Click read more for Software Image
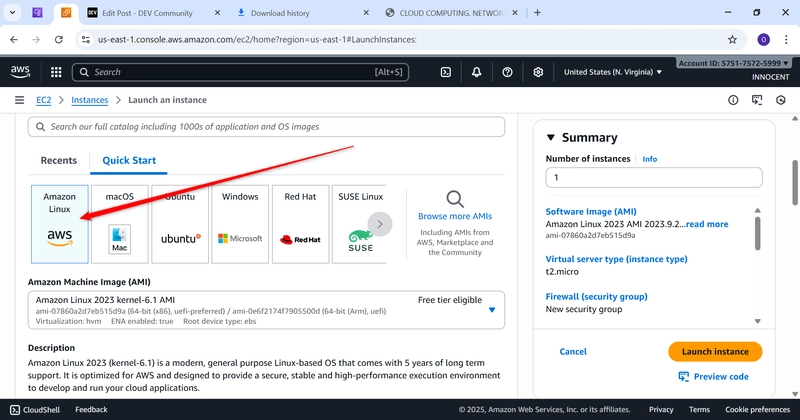Screen dimensions: 800x420 [707, 224]
